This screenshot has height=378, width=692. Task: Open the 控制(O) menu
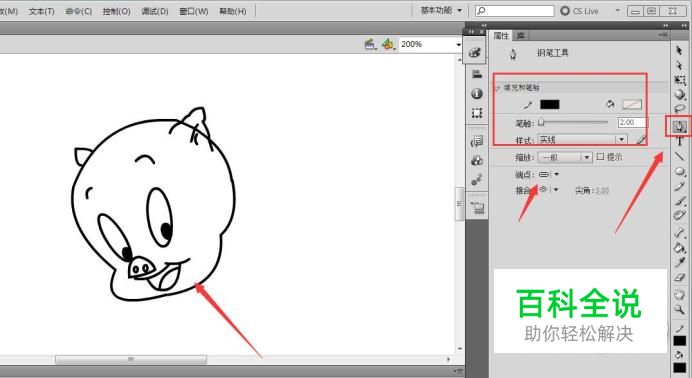tap(117, 11)
